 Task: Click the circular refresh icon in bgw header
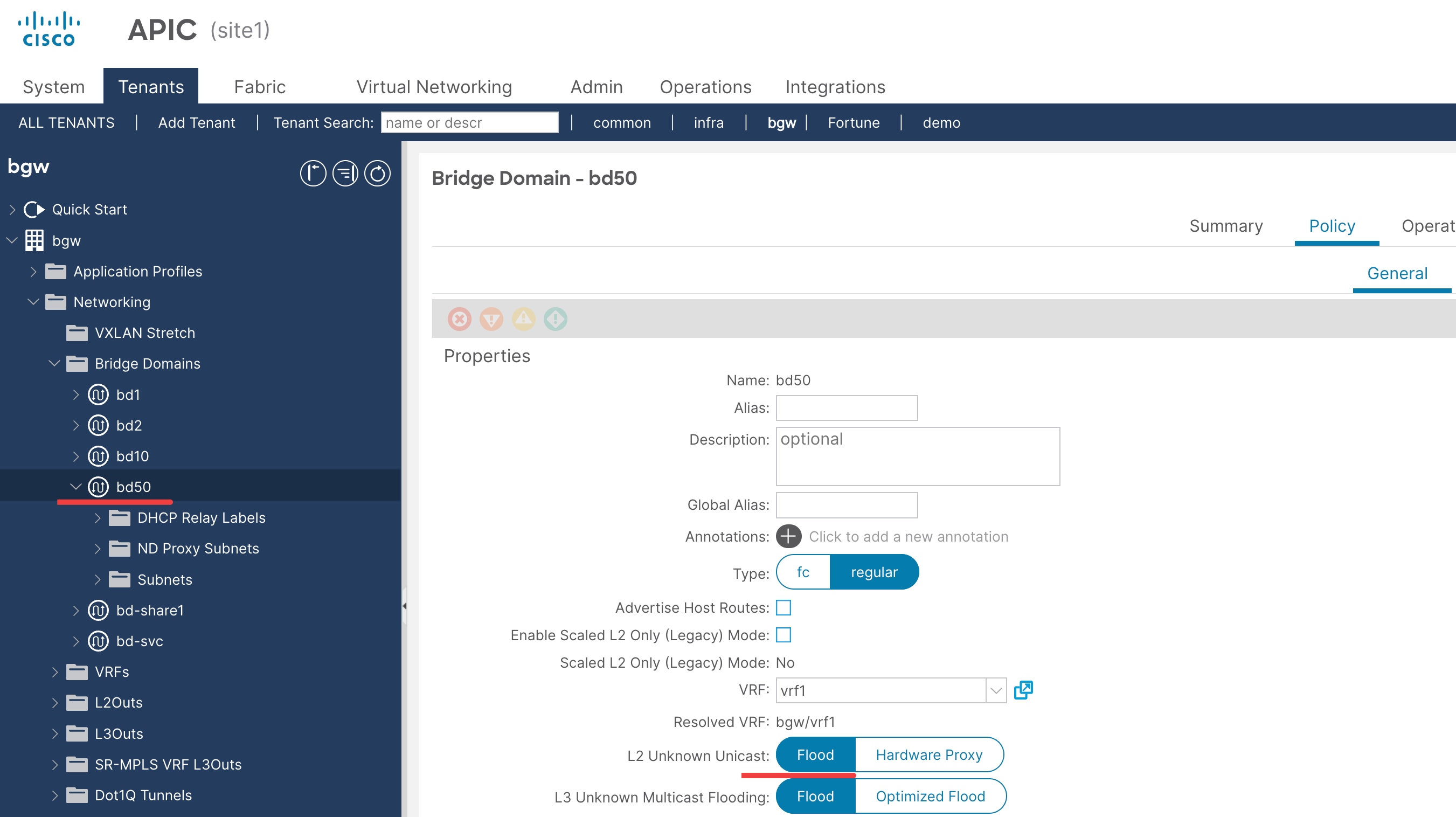pyautogui.click(x=378, y=174)
